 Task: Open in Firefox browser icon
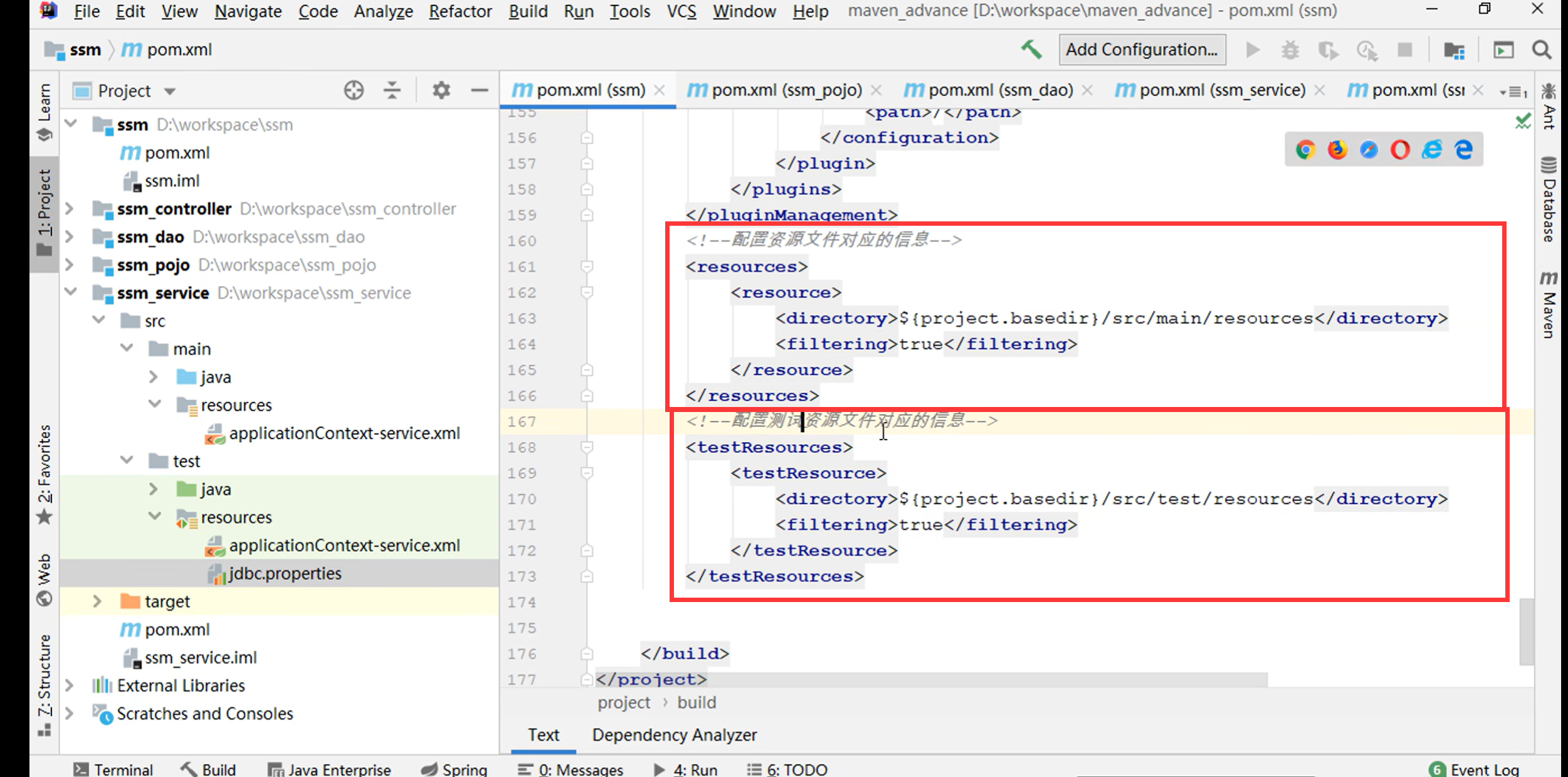point(1337,149)
